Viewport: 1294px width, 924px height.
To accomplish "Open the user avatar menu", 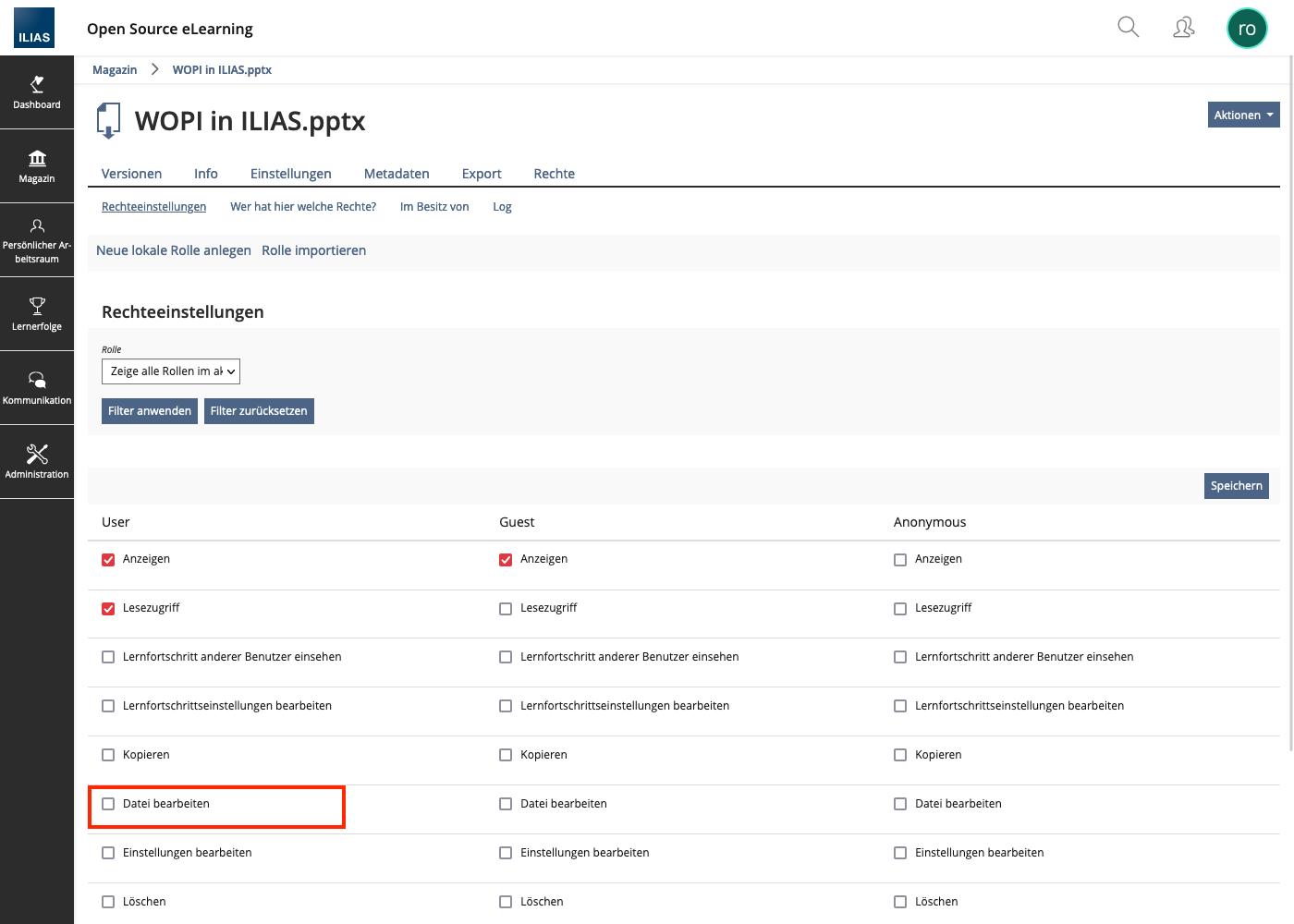I will (1246, 29).
